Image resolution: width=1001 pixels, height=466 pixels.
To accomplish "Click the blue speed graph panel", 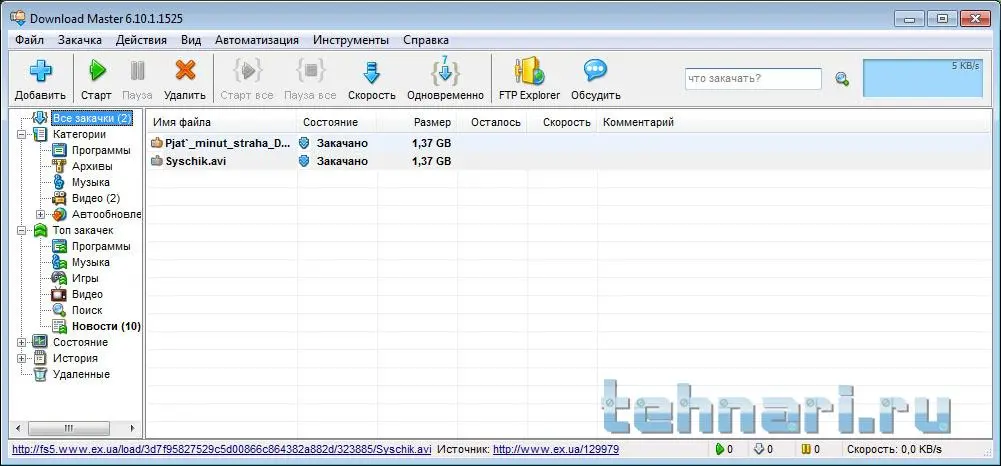I will pyautogui.click(x=922, y=79).
